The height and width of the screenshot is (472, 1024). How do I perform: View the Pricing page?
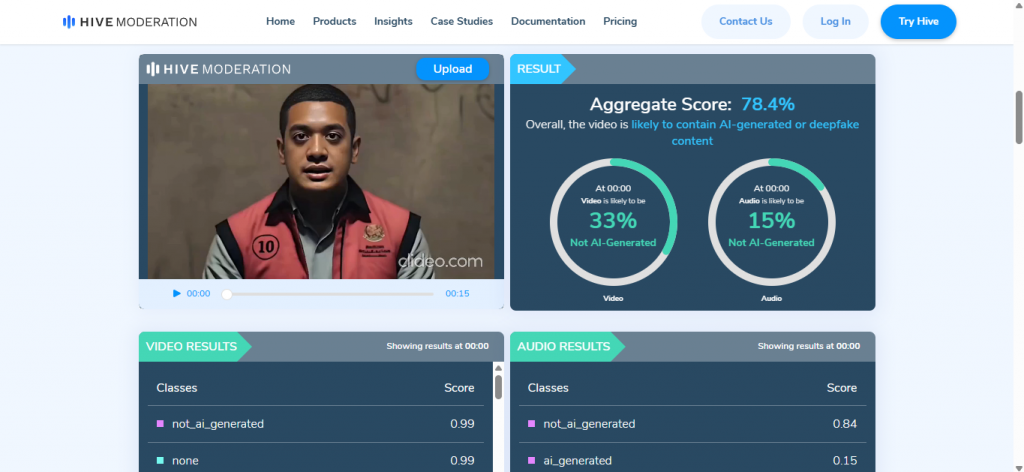620,21
